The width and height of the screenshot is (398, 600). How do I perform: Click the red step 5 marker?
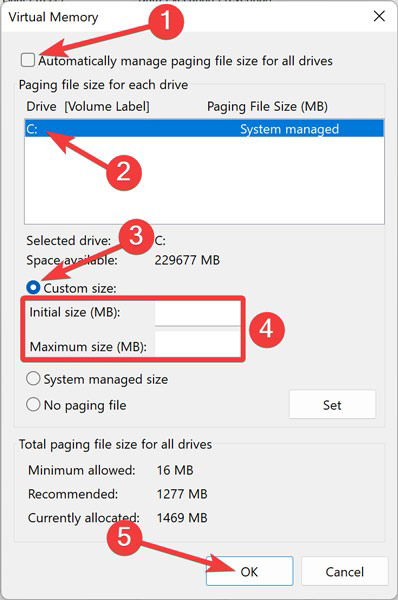coord(124,536)
